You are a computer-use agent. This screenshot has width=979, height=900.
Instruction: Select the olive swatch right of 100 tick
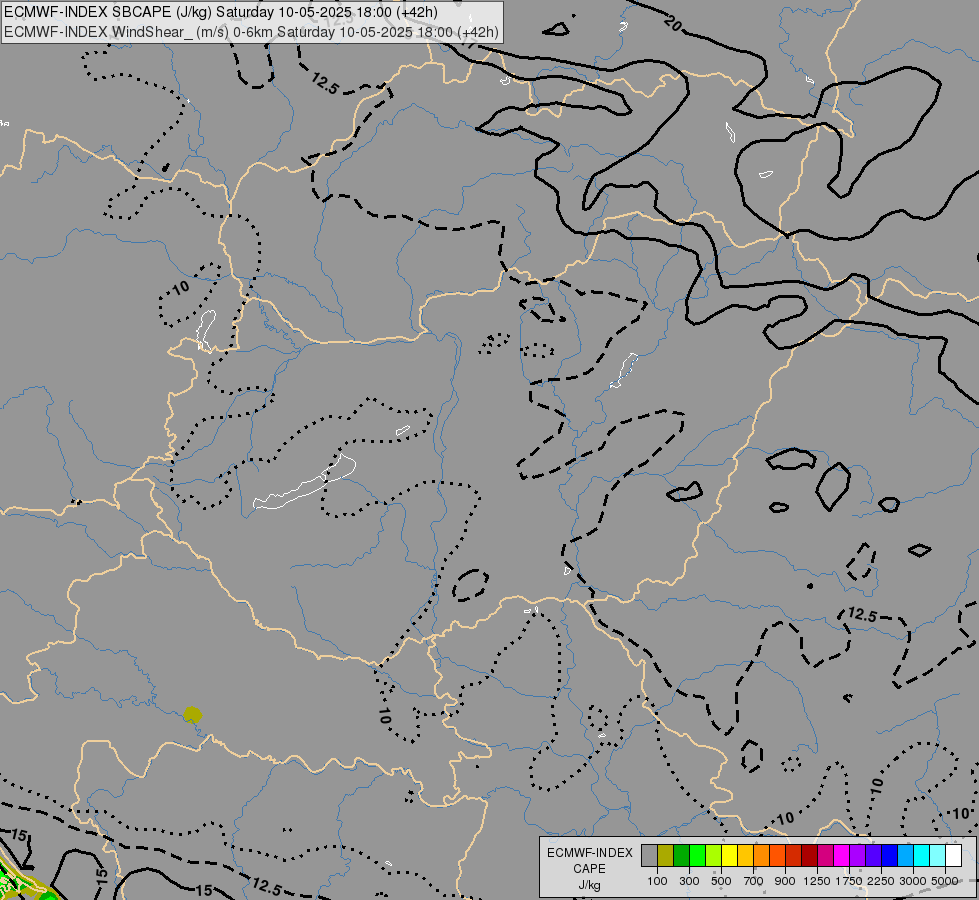[x=666, y=856]
